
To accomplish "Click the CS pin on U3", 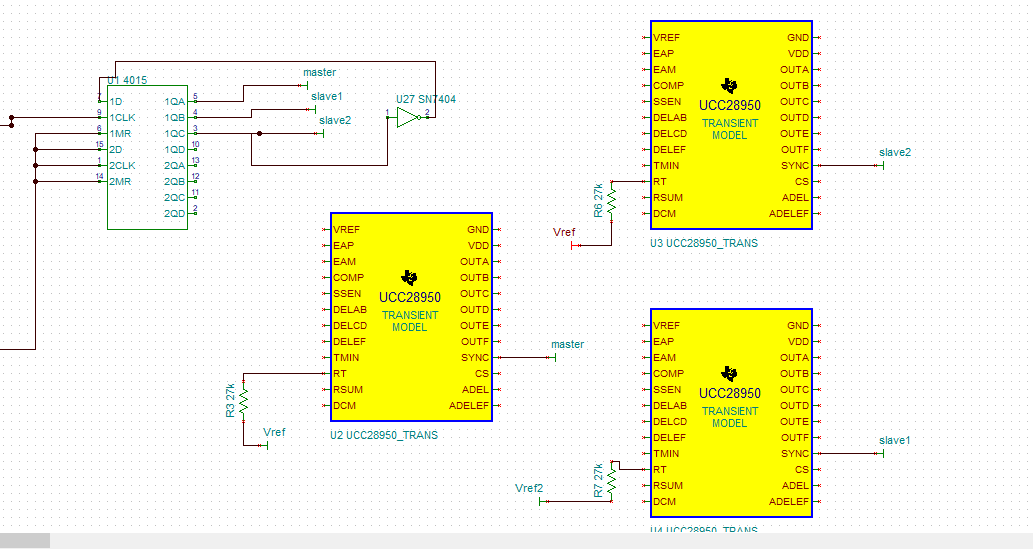I will click(x=802, y=181).
